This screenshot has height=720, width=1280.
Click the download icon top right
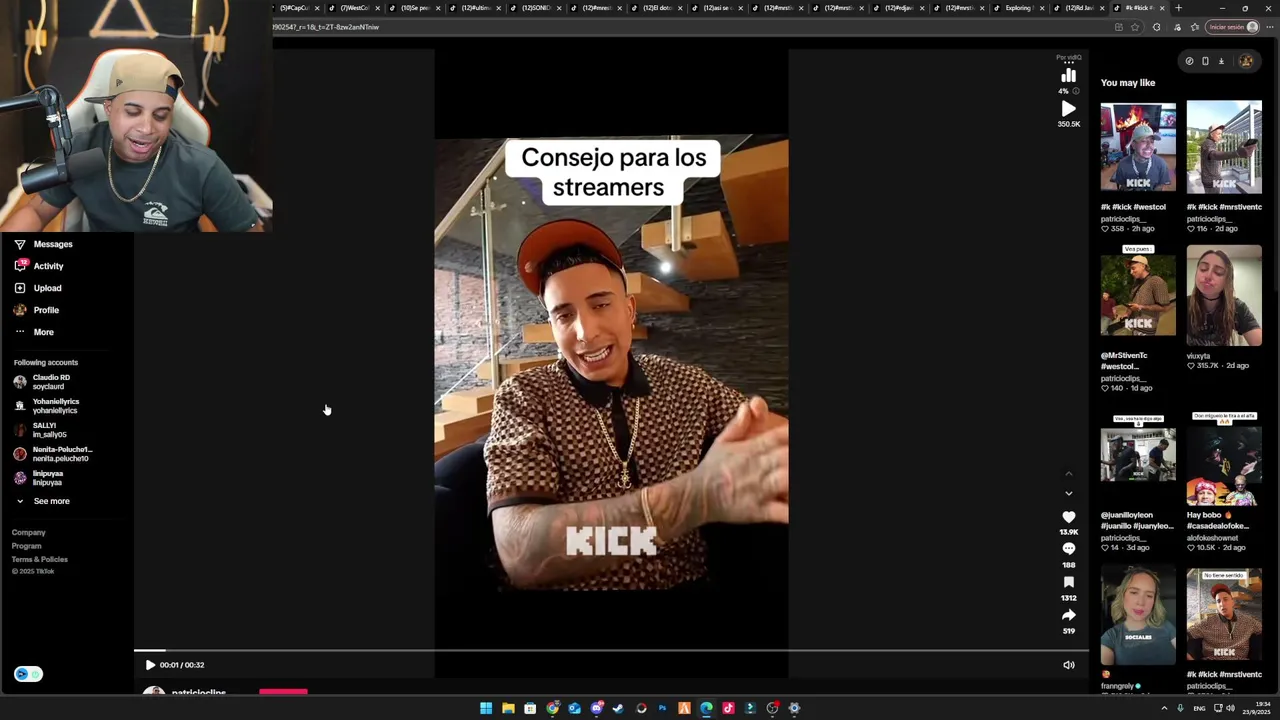(1221, 61)
